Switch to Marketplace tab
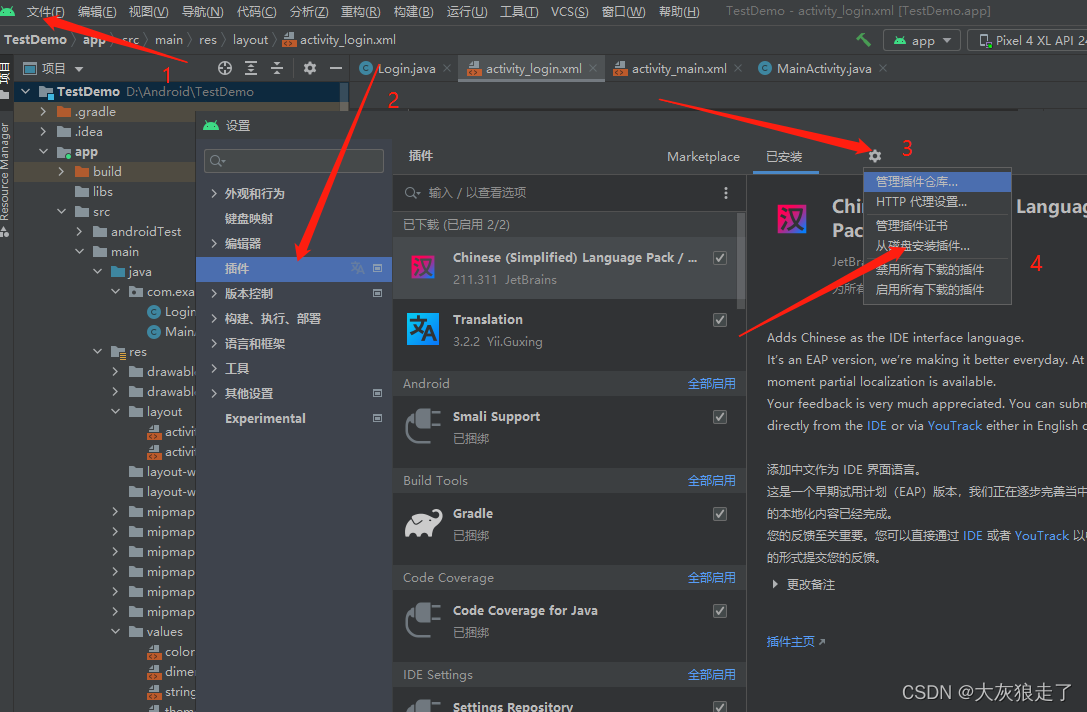 click(x=703, y=157)
